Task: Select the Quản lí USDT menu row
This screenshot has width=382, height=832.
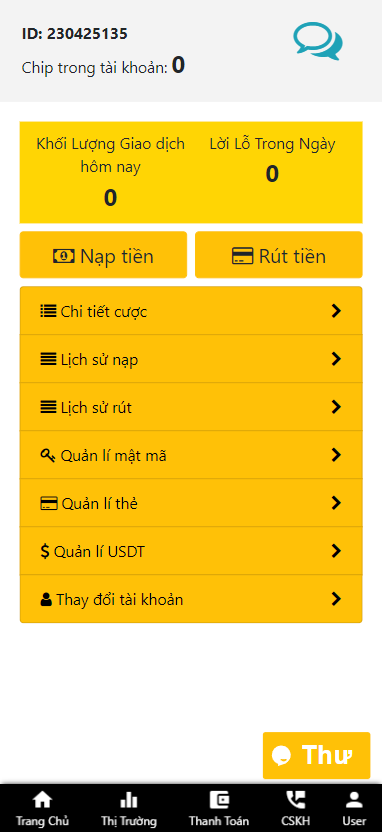Action: [191, 551]
